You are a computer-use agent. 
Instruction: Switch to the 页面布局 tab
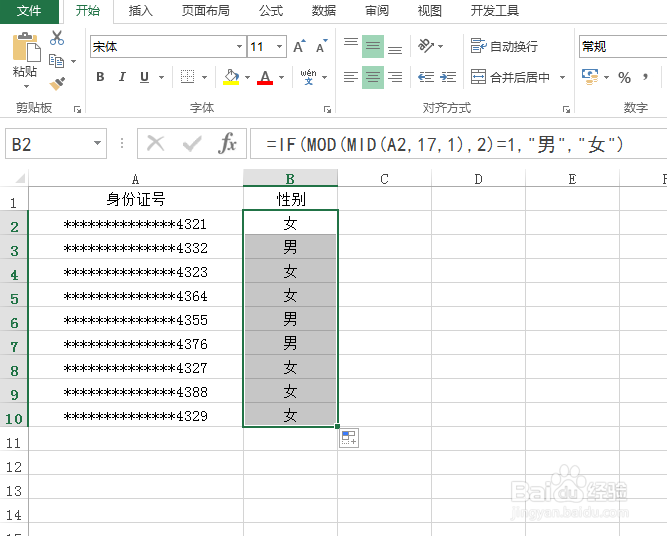point(205,11)
